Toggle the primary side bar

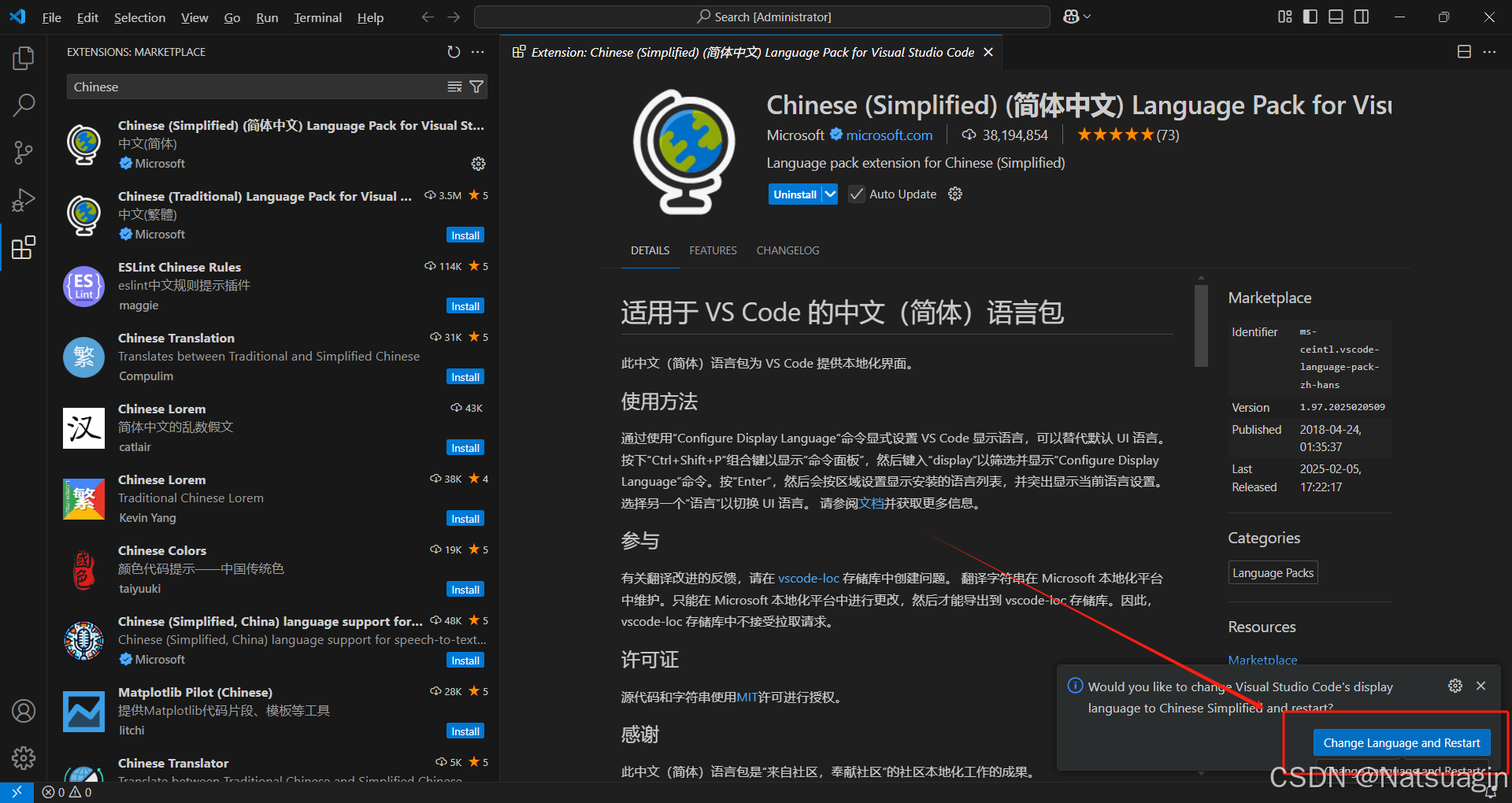tap(1310, 17)
